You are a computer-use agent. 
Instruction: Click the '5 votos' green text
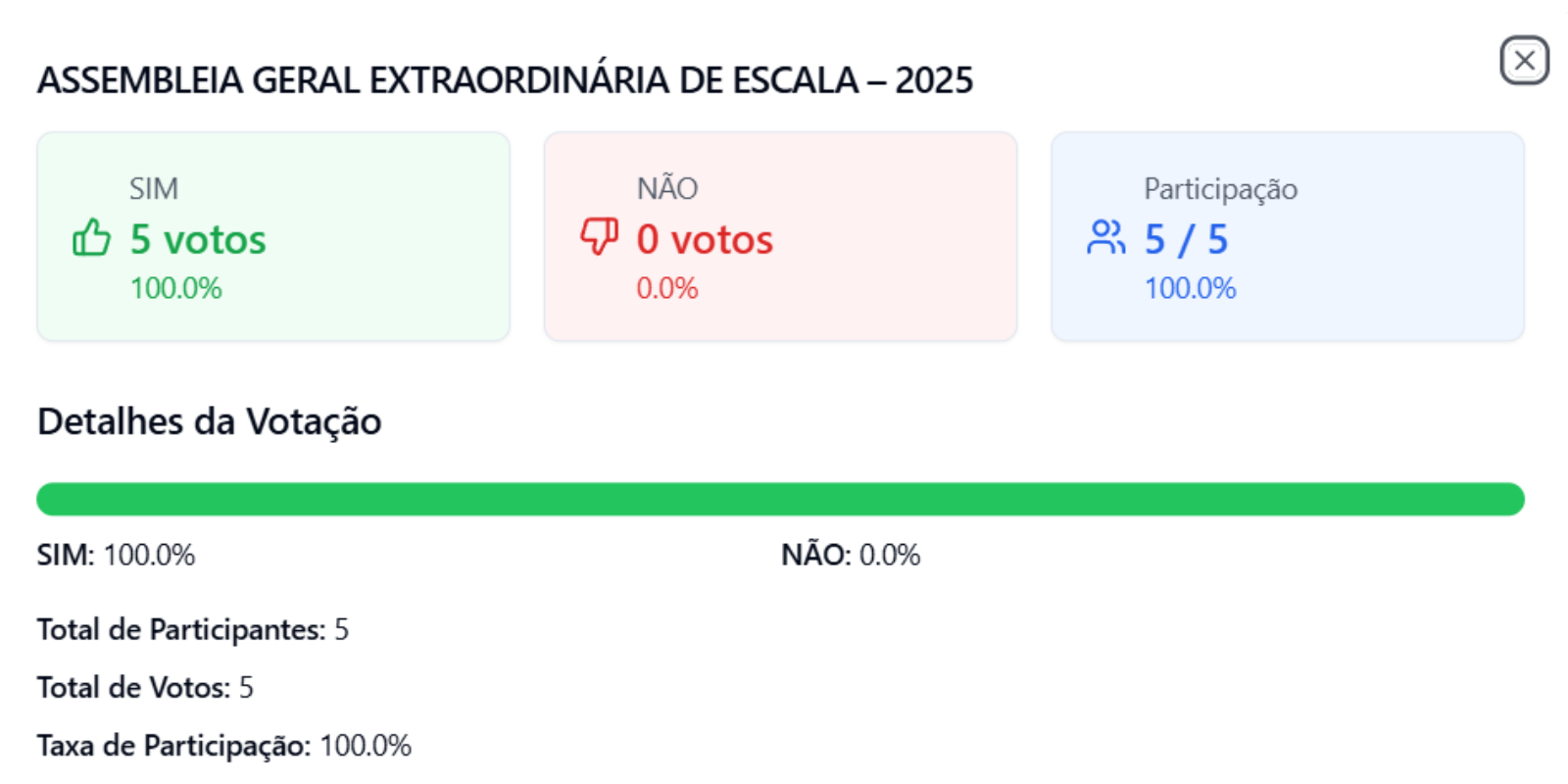(198, 239)
